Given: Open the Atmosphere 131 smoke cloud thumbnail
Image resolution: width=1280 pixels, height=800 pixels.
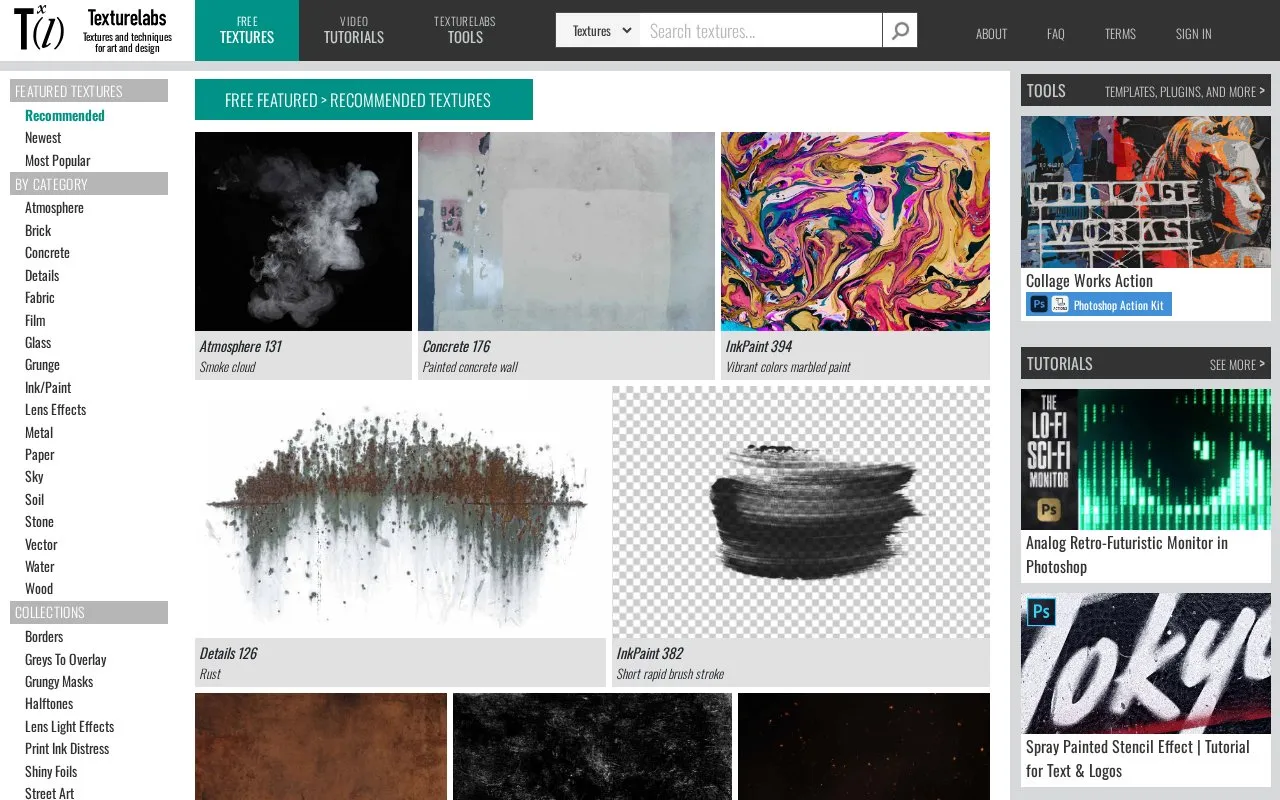Looking at the screenshot, I should [303, 231].
